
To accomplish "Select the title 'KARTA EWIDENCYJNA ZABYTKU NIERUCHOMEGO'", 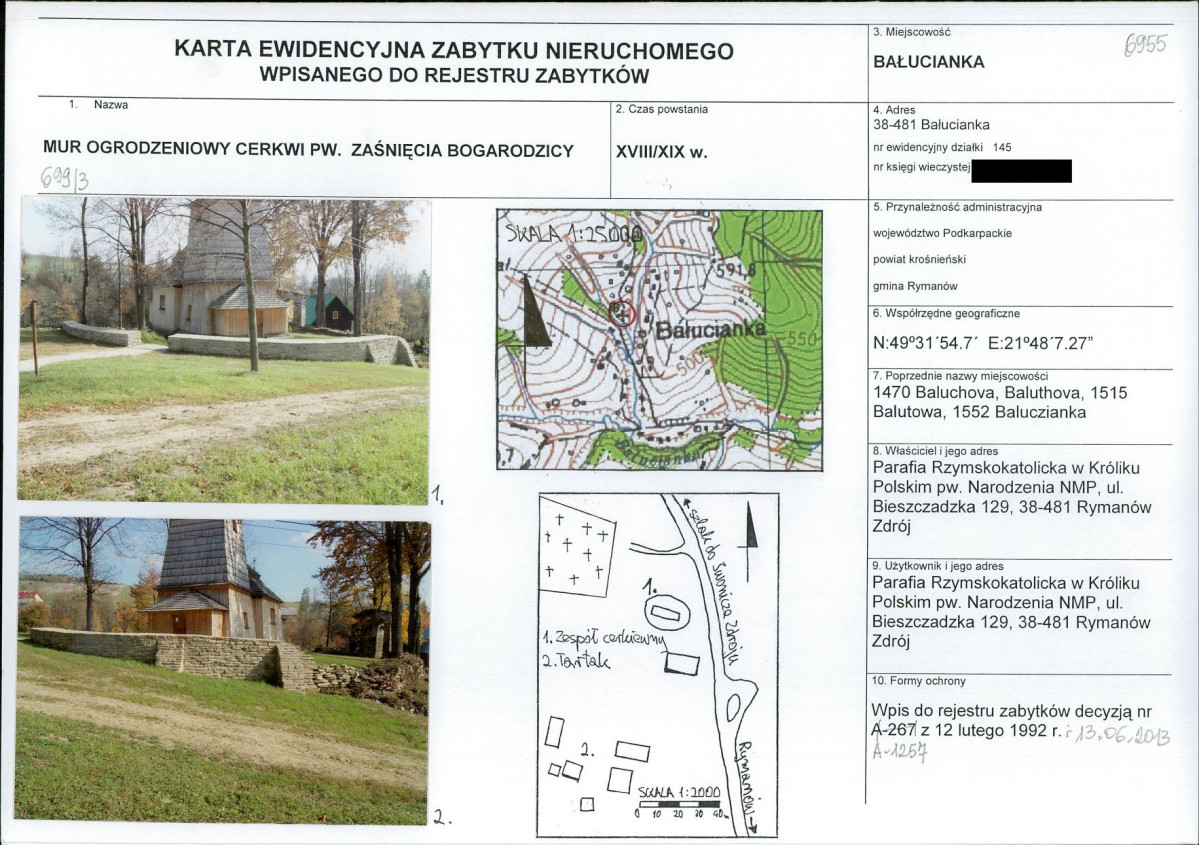I will (453, 50).
